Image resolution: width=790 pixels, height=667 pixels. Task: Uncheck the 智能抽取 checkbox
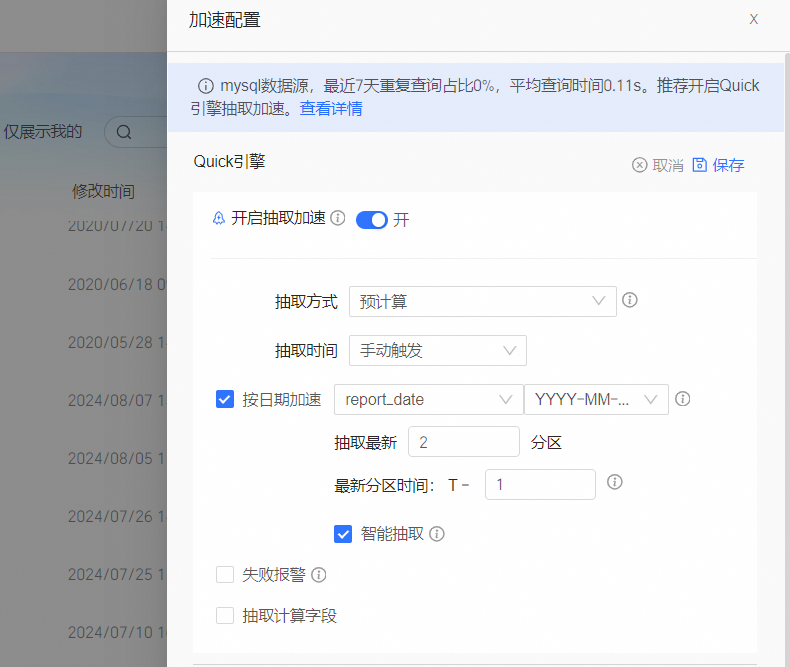click(343, 534)
